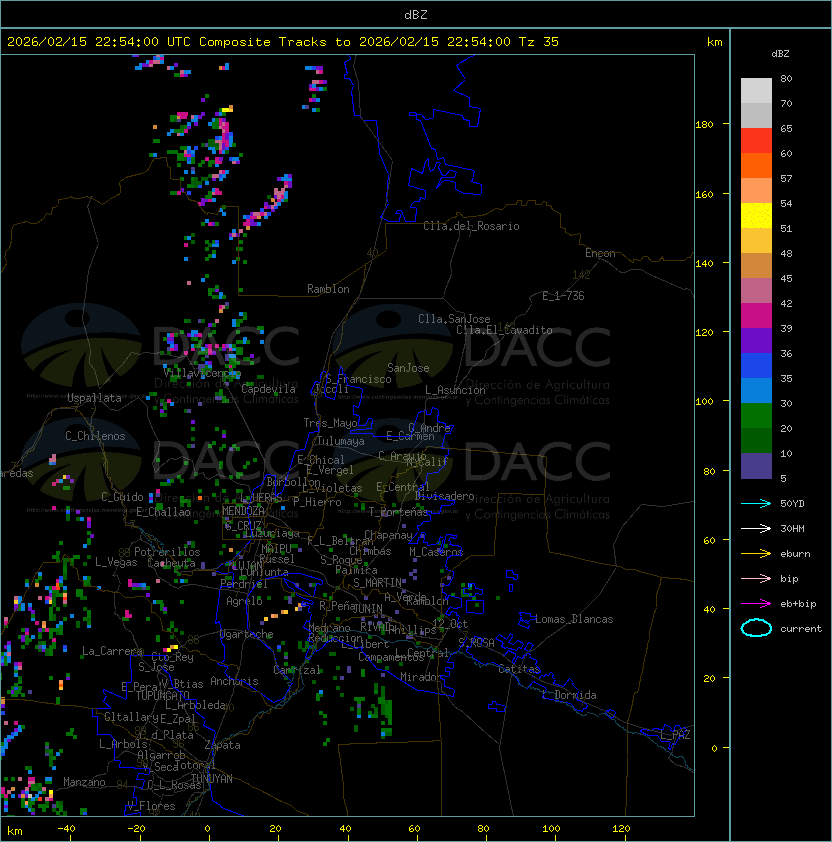Select the yellow 54-51 dBZ swatch

pyautogui.click(x=756, y=216)
